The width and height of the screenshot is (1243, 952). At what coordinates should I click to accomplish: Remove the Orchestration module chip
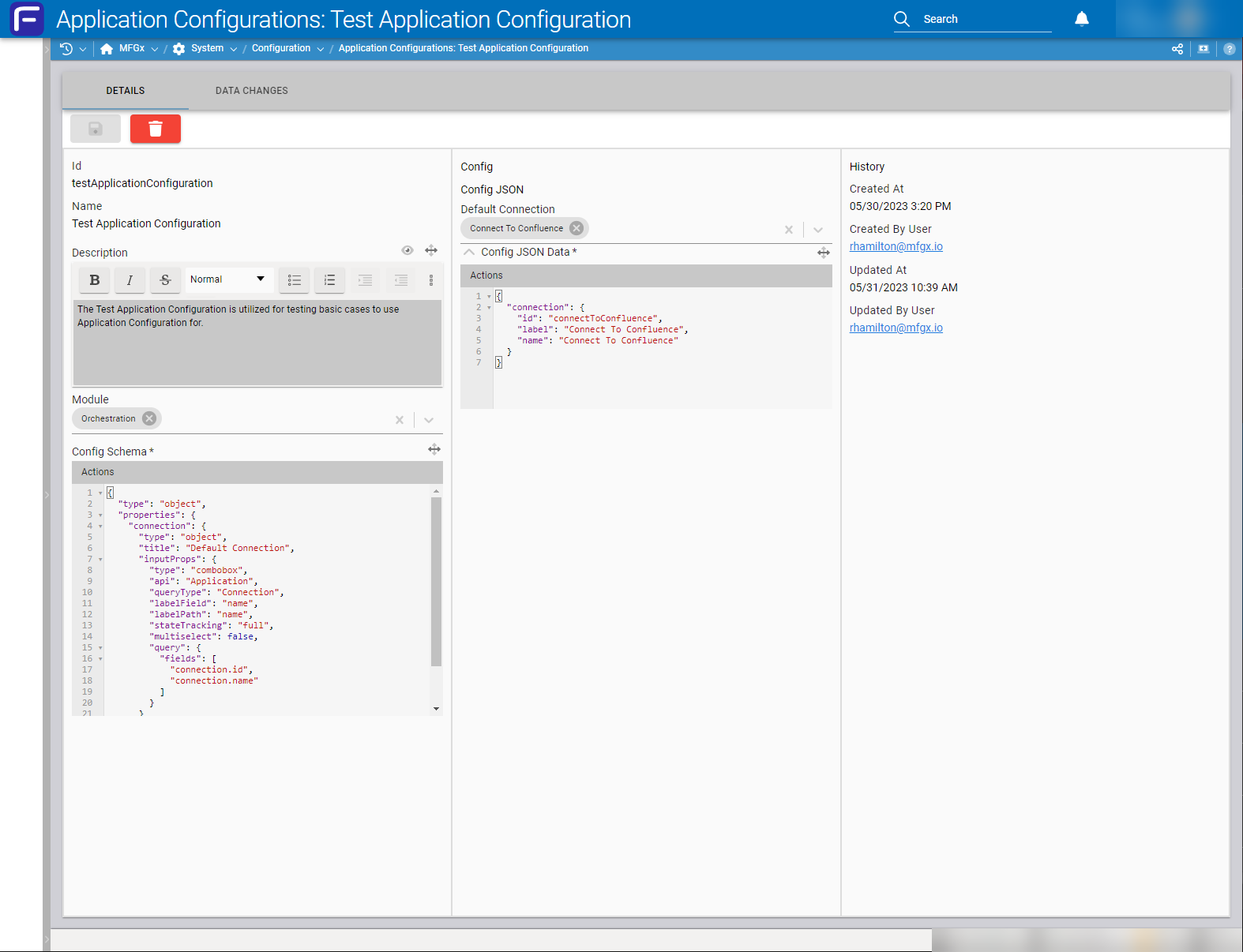(149, 418)
